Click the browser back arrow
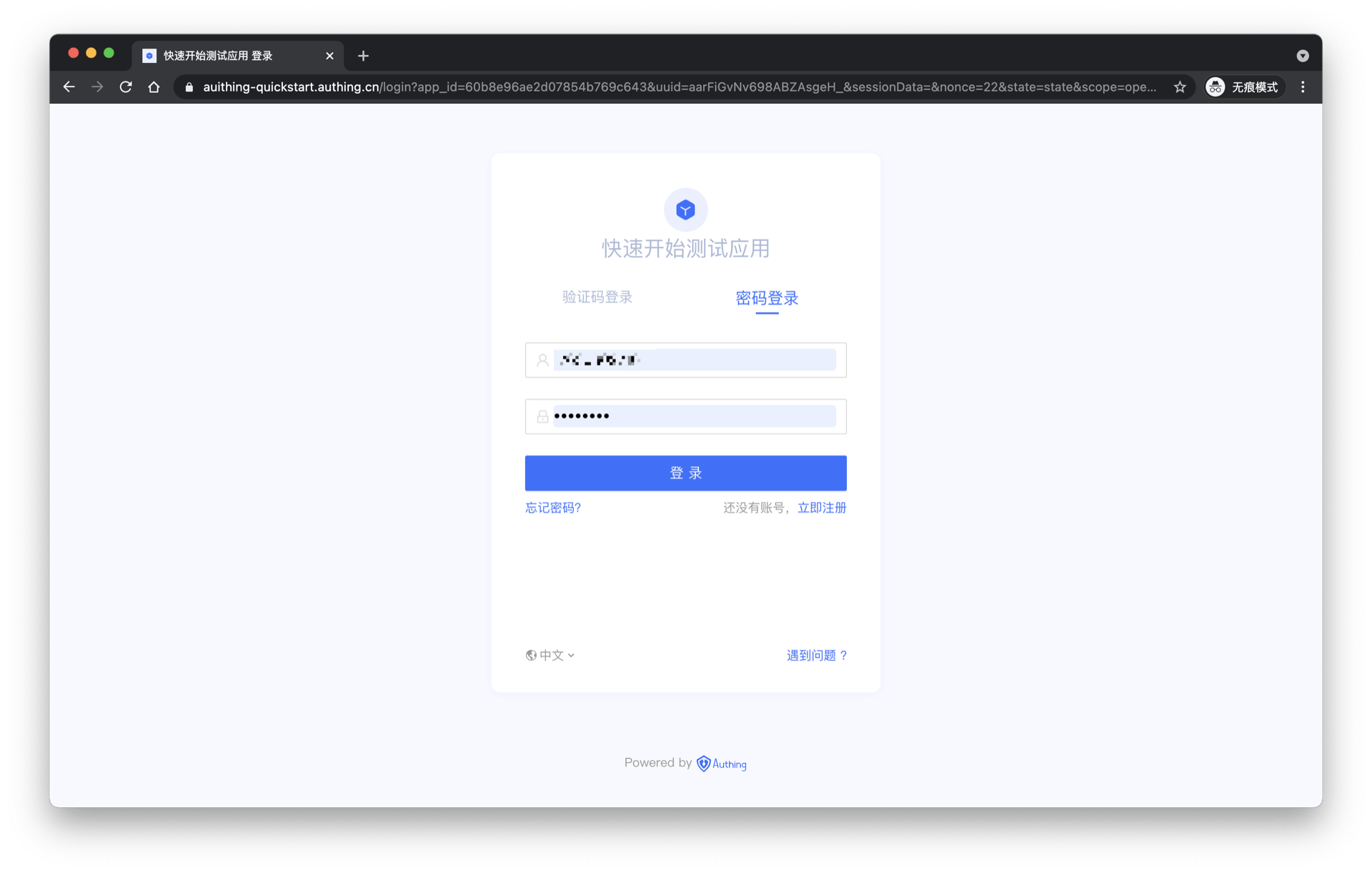 pos(69,87)
